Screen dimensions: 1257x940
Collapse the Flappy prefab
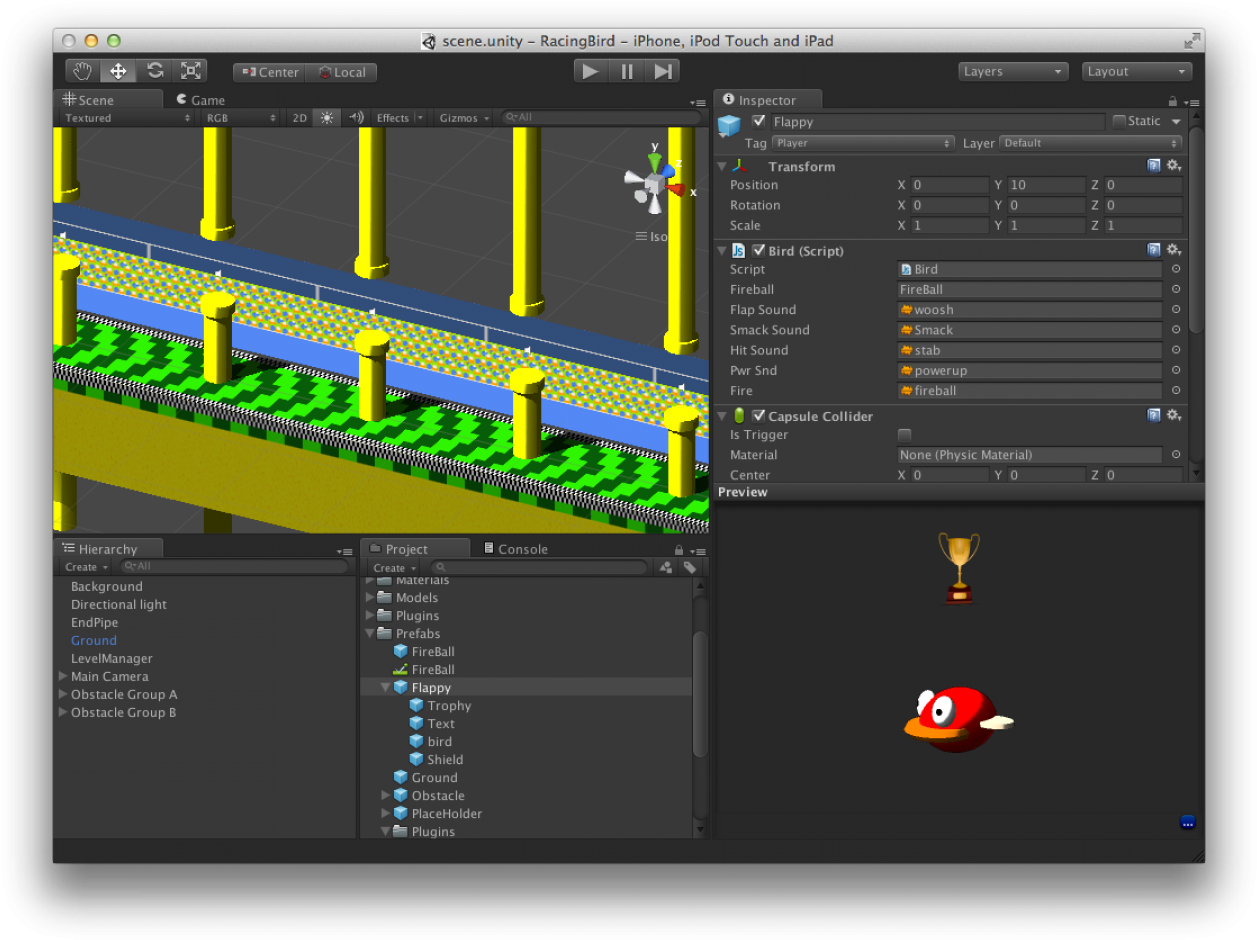click(386, 688)
